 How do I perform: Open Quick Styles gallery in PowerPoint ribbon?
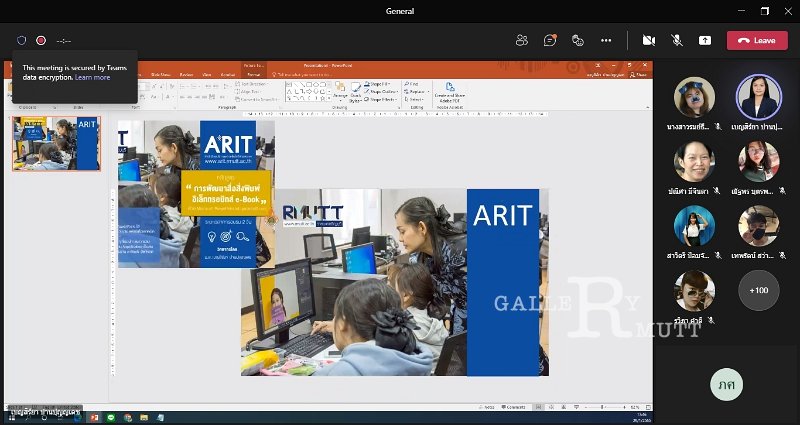click(356, 92)
